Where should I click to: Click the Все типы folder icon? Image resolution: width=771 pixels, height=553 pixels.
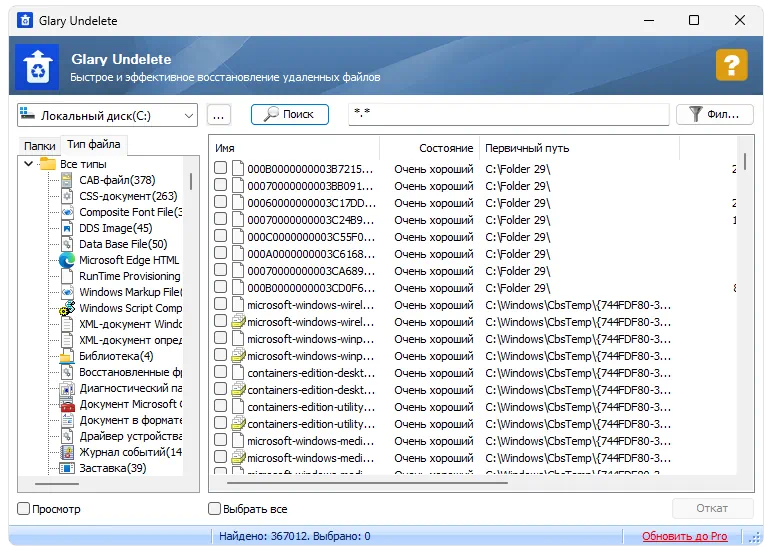tap(48, 163)
